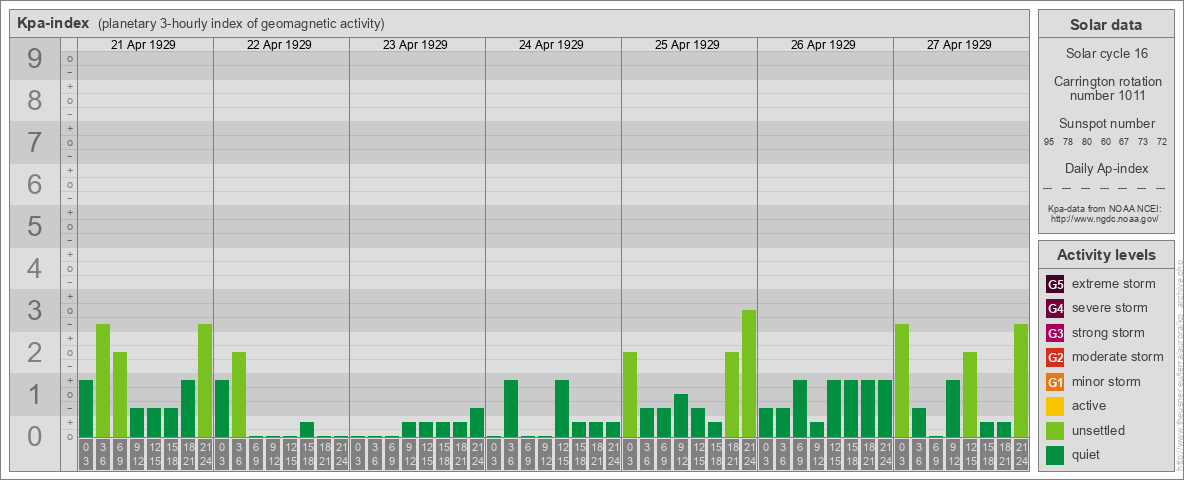The image size is (1184, 480).
Task: Click the G5 extreme storm badge
Action: [x=1055, y=284]
